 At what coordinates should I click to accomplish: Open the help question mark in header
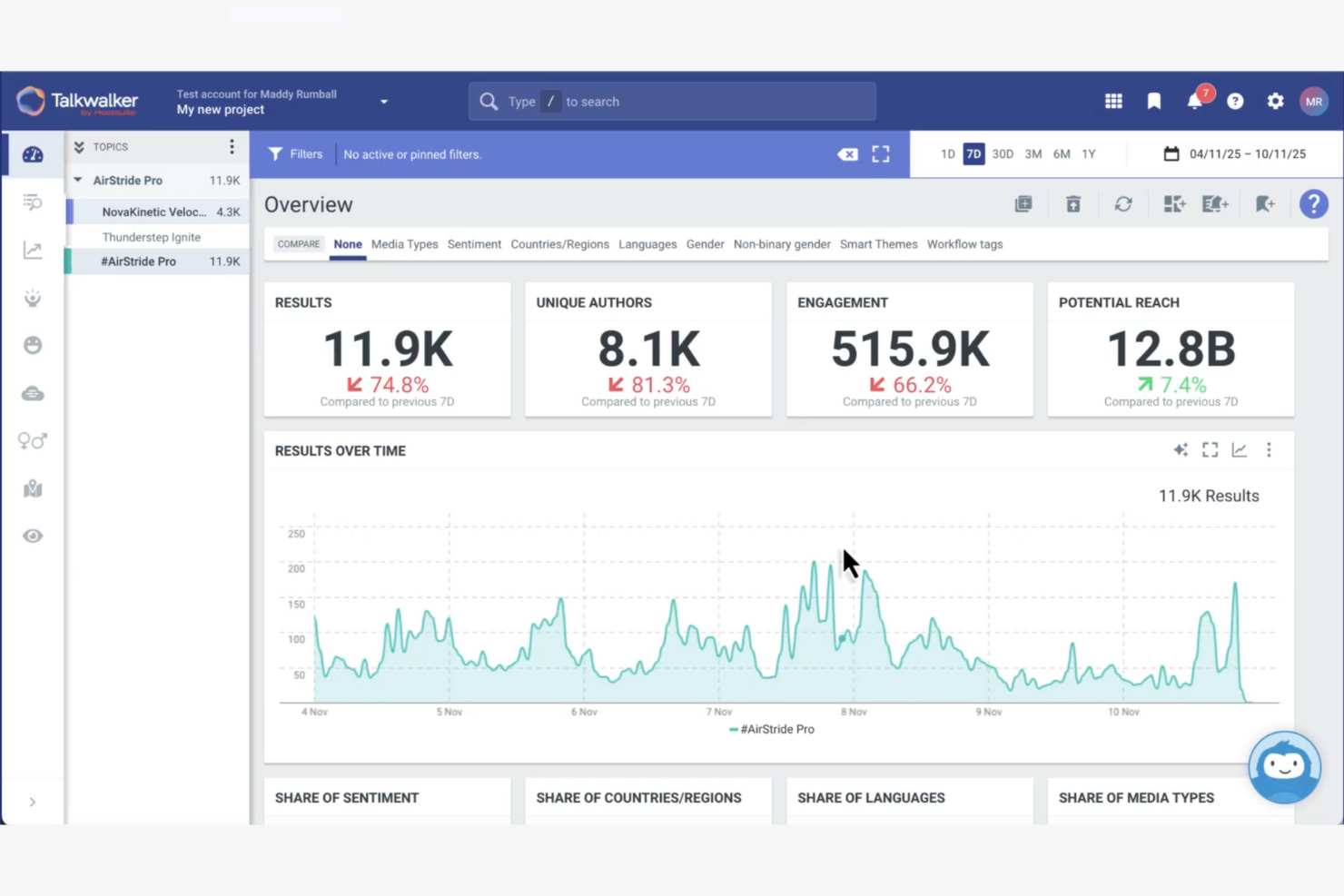[x=1235, y=101]
